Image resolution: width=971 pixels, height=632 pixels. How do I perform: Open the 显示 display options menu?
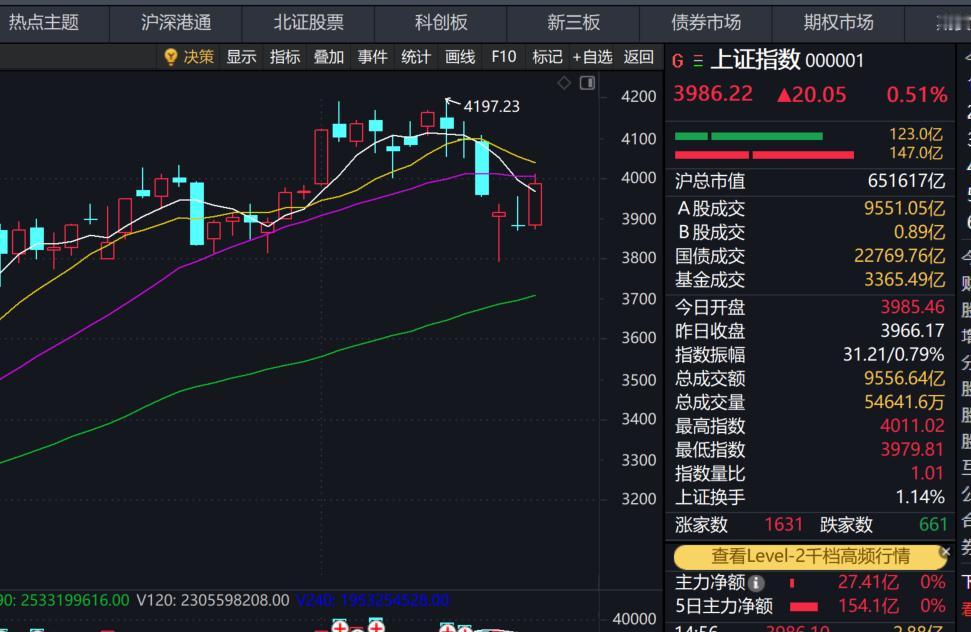click(x=243, y=57)
